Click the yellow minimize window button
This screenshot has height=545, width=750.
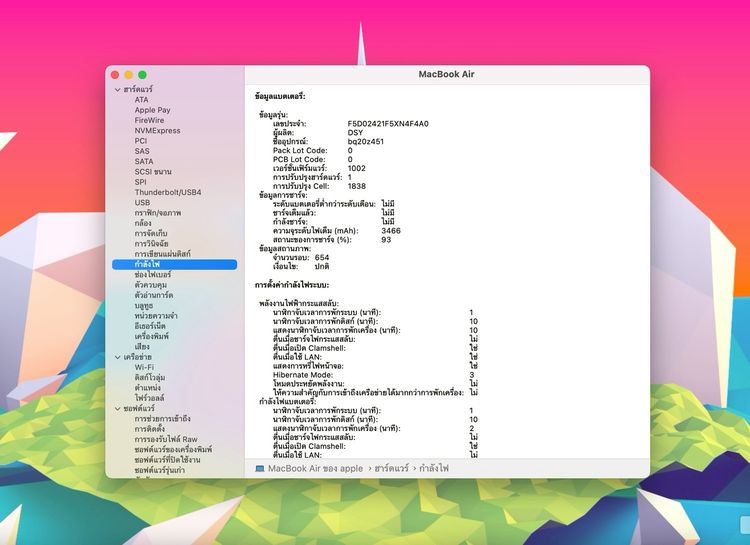click(x=128, y=75)
